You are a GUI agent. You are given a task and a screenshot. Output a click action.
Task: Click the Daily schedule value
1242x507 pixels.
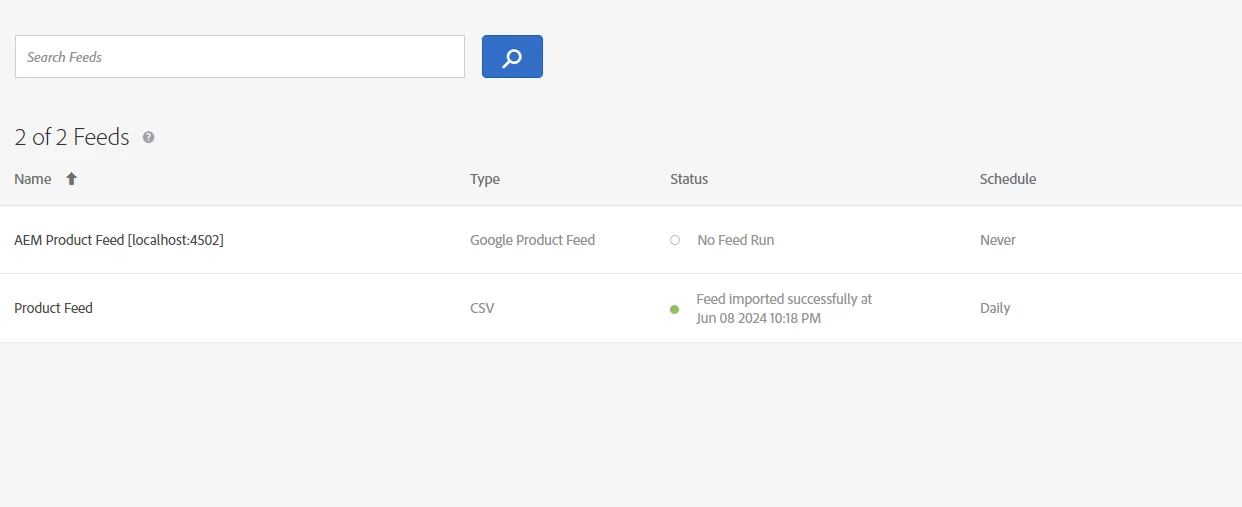(995, 308)
